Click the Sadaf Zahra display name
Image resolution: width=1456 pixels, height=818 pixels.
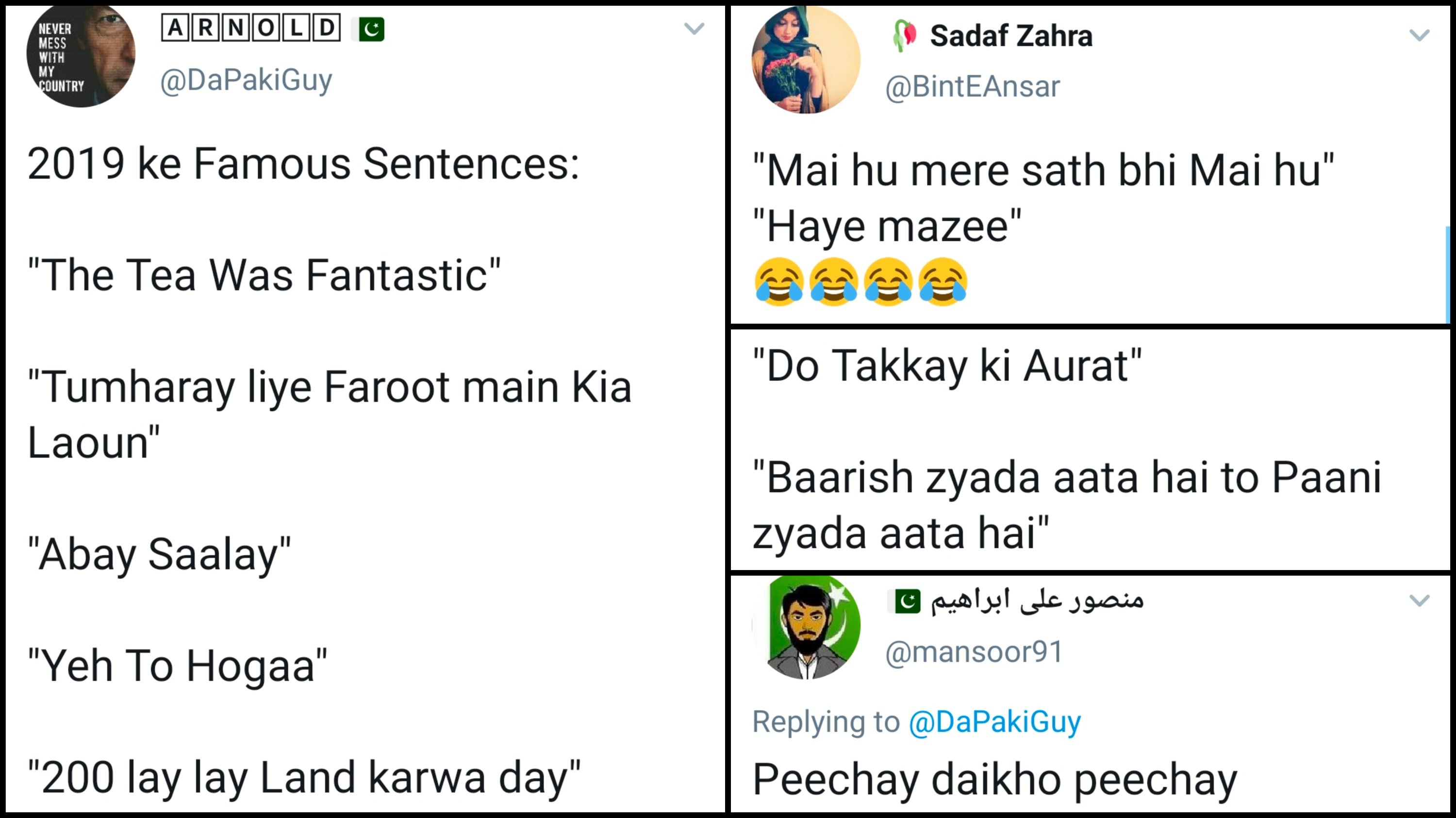coord(1011,36)
